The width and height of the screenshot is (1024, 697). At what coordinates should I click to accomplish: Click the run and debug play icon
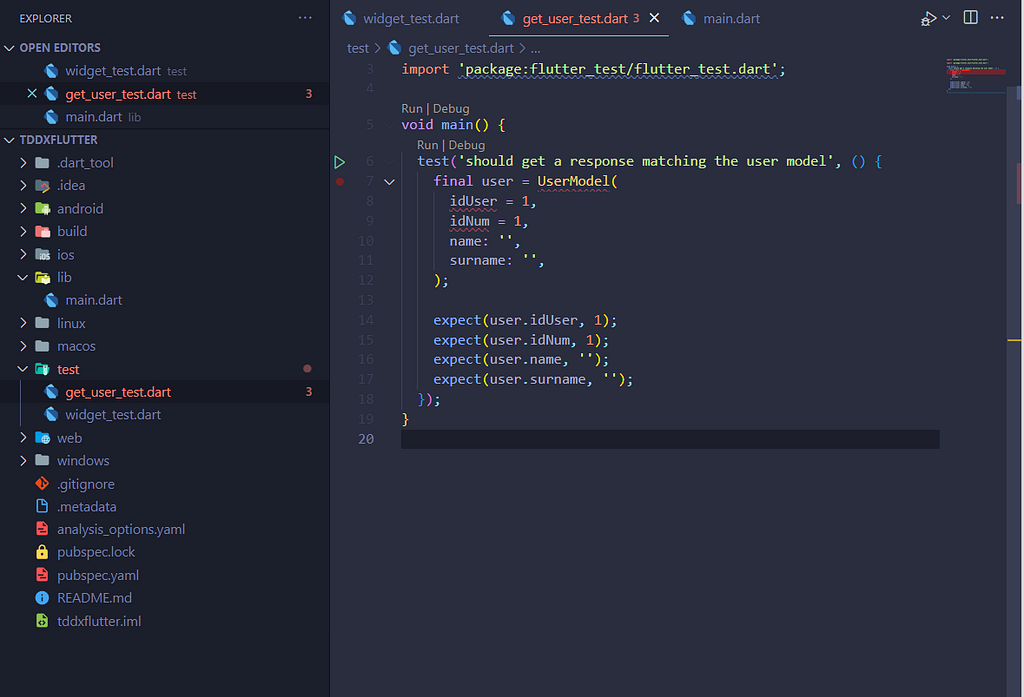(928, 18)
